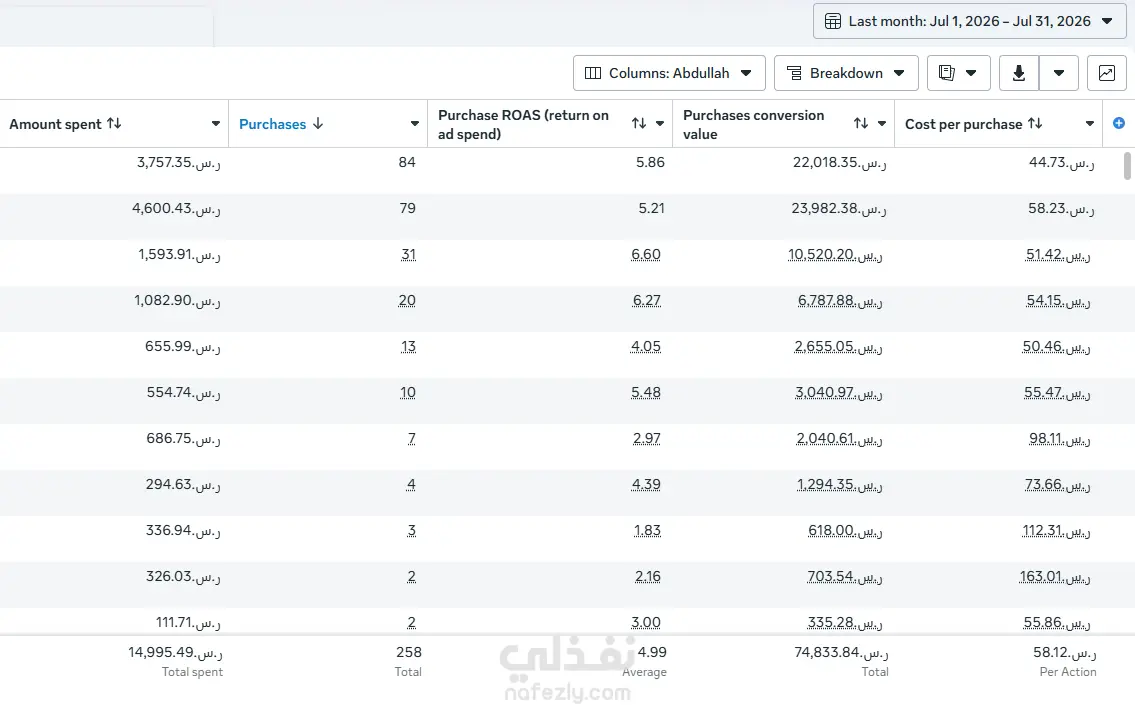The height and width of the screenshot is (705, 1135).
Task: Open cost per purchase 98.11
Action: [1060, 439]
